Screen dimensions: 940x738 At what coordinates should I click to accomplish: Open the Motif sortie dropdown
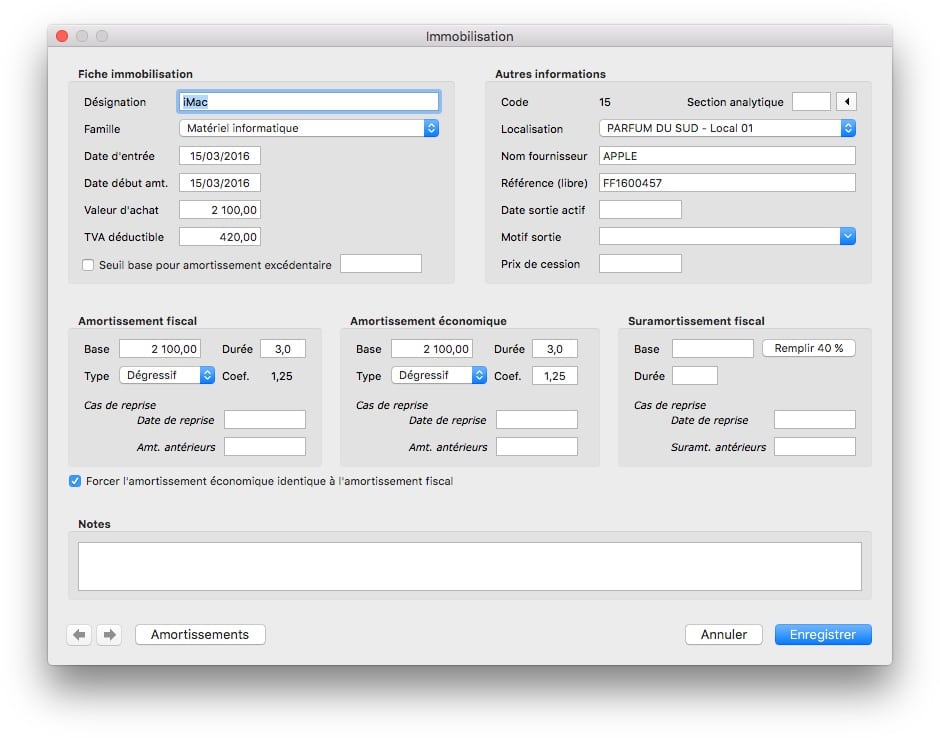[727, 237]
